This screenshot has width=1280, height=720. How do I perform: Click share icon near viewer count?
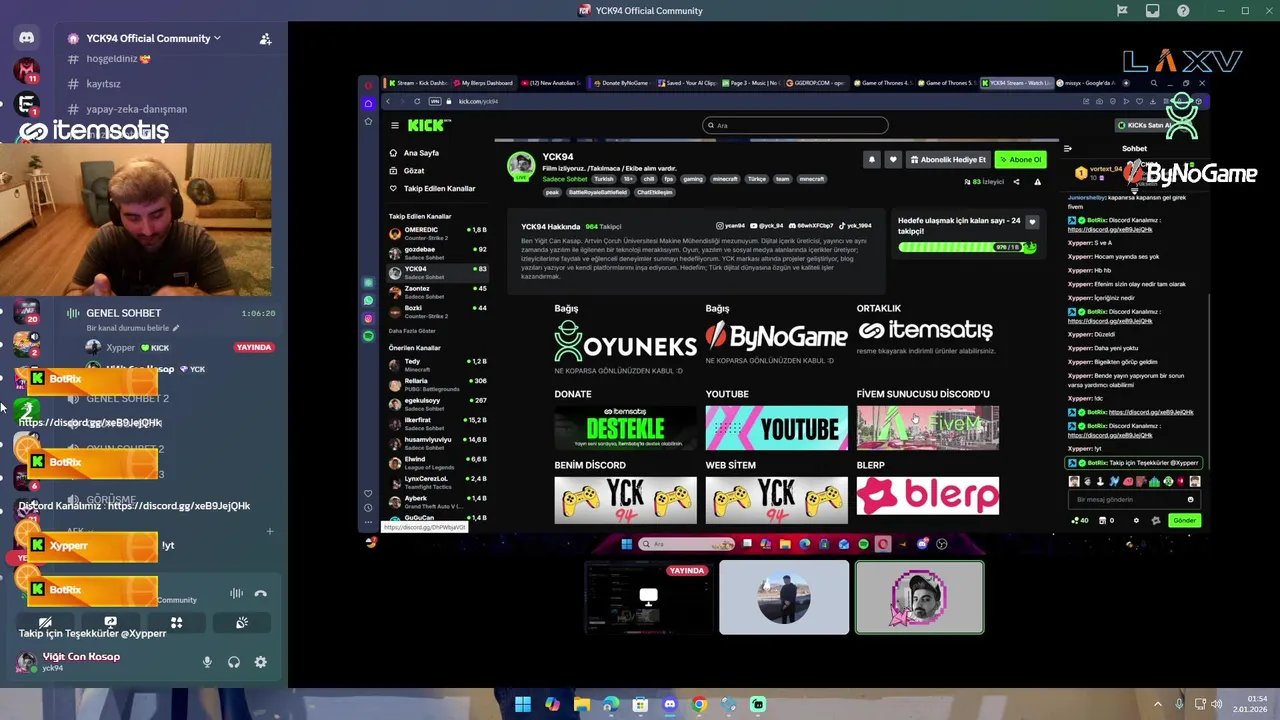(1016, 182)
